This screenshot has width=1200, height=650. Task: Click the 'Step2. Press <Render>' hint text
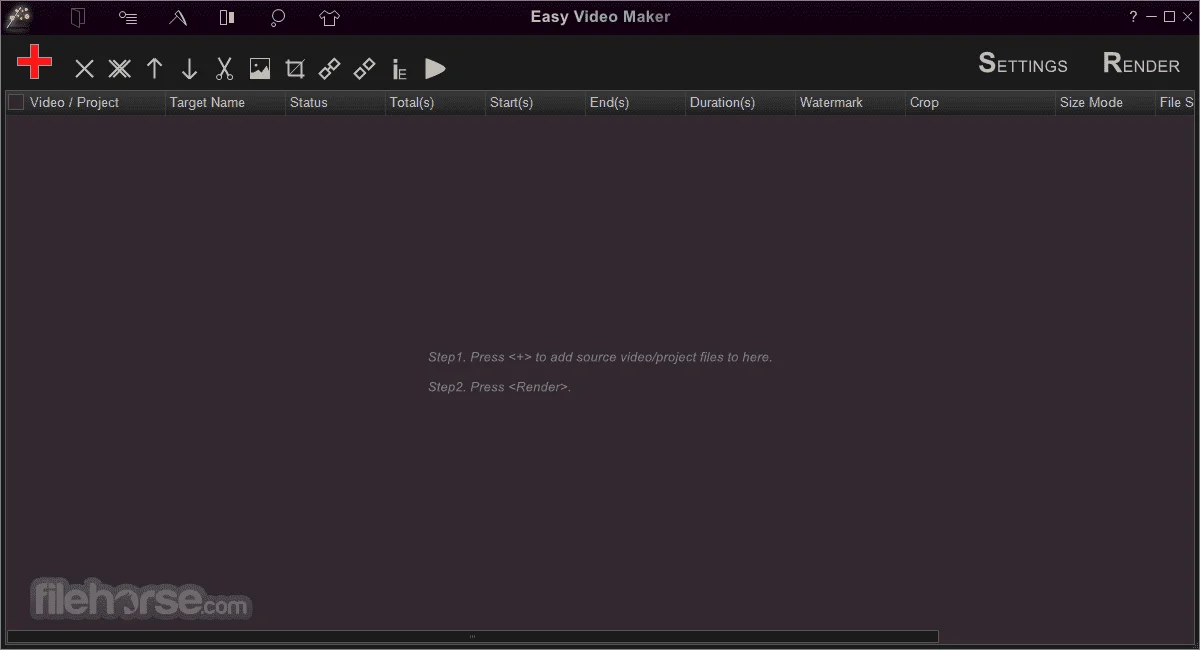click(500, 387)
